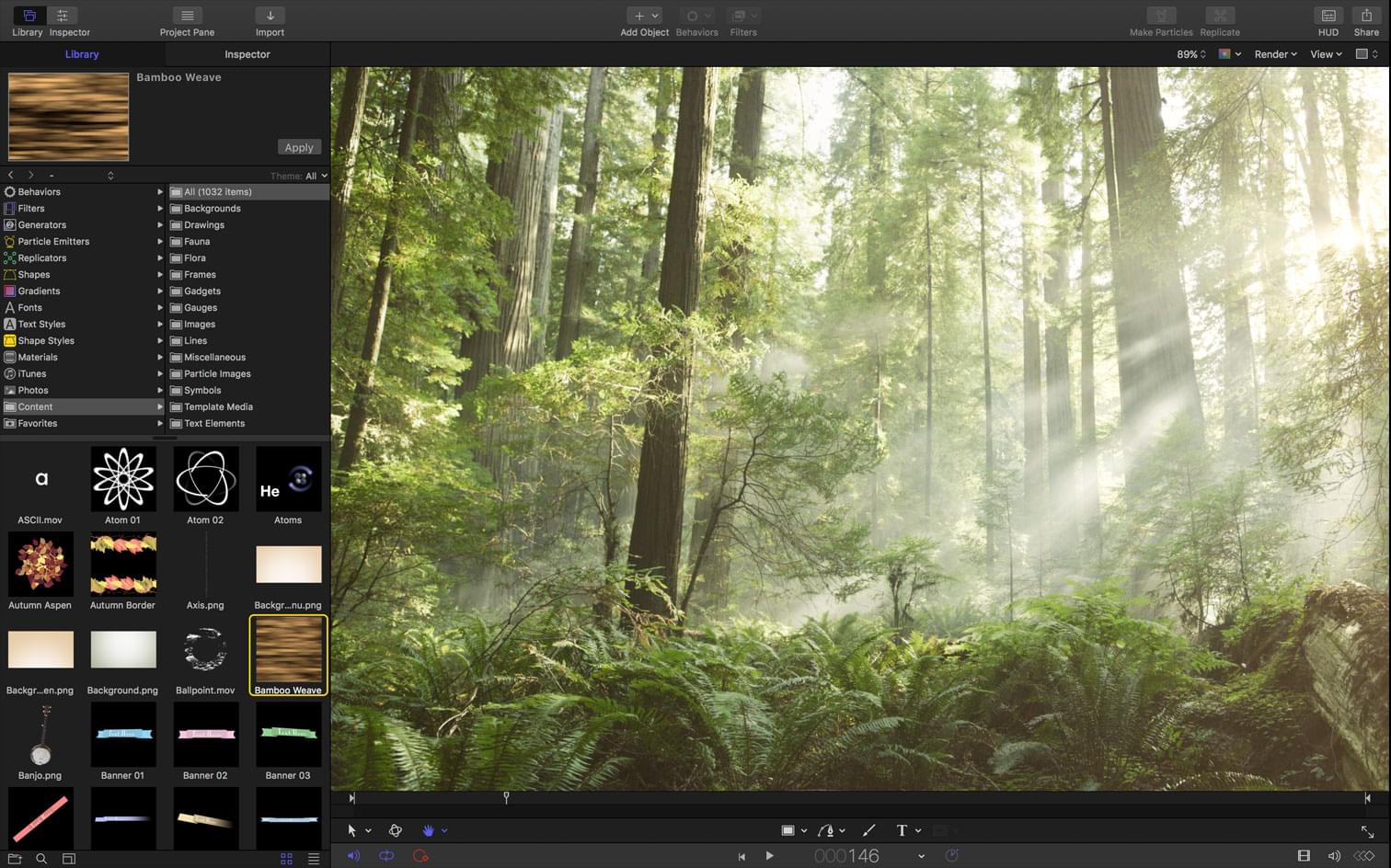
Task: Open the color channels dropdown
Action: pos(1230,54)
